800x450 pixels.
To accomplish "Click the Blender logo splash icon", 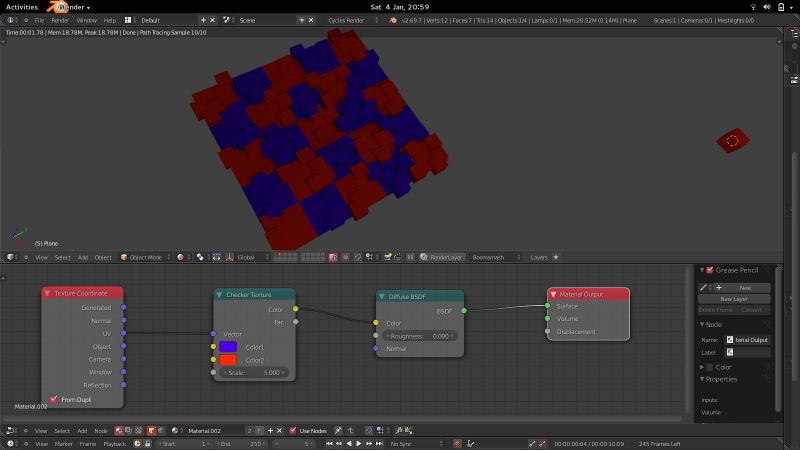I will [x=393, y=20].
